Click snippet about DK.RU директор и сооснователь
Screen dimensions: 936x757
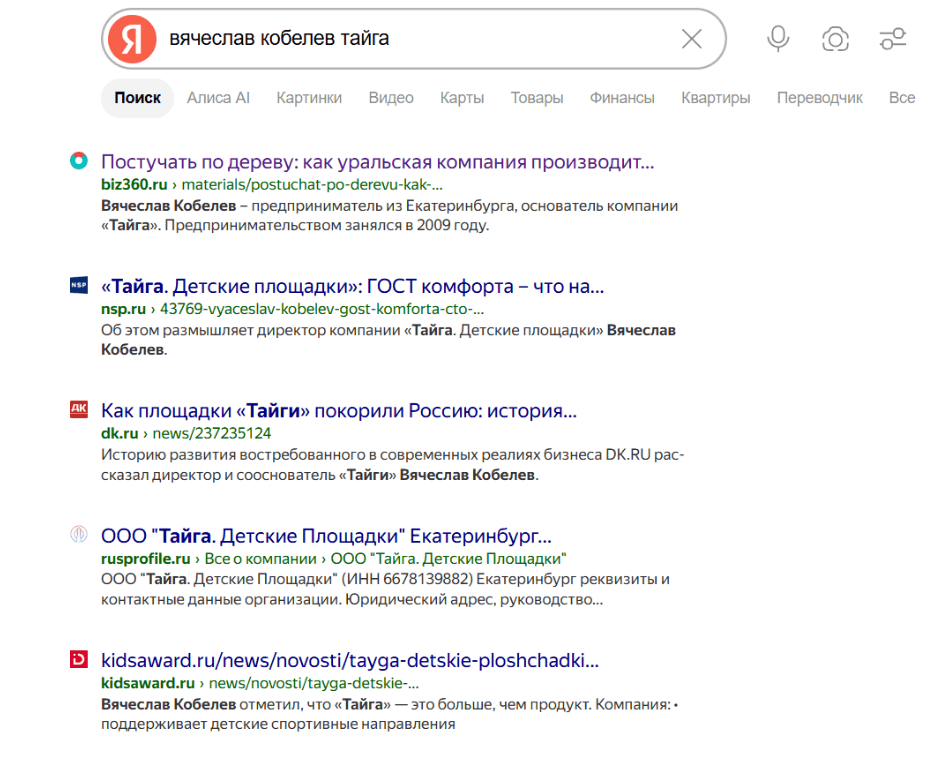coord(392,464)
